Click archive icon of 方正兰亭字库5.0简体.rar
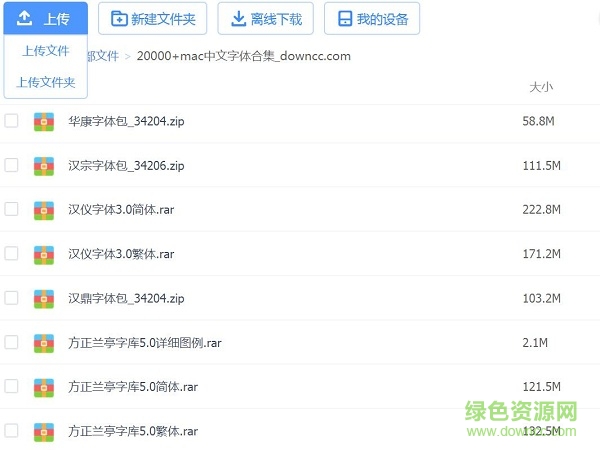Image resolution: width=600 pixels, height=450 pixels. (x=44, y=388)
